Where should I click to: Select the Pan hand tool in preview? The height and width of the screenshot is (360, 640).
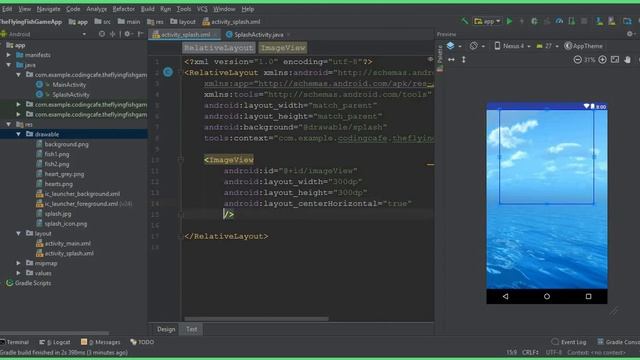[x=628, y=60]
